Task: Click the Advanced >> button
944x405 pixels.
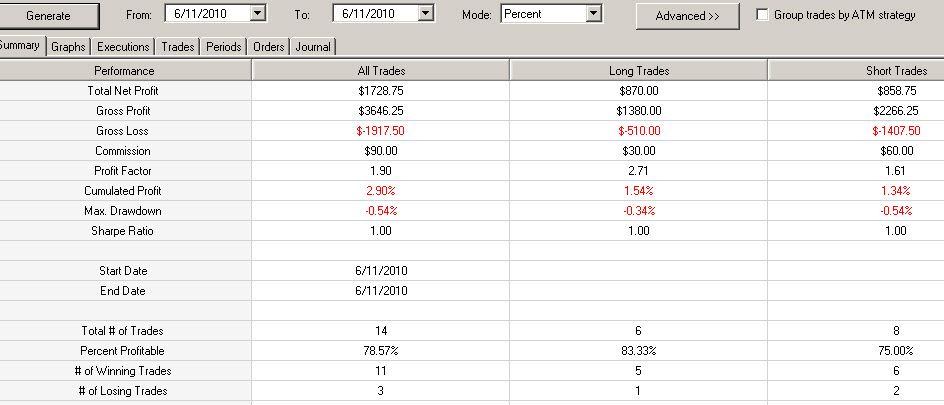Action: point(688,16)
